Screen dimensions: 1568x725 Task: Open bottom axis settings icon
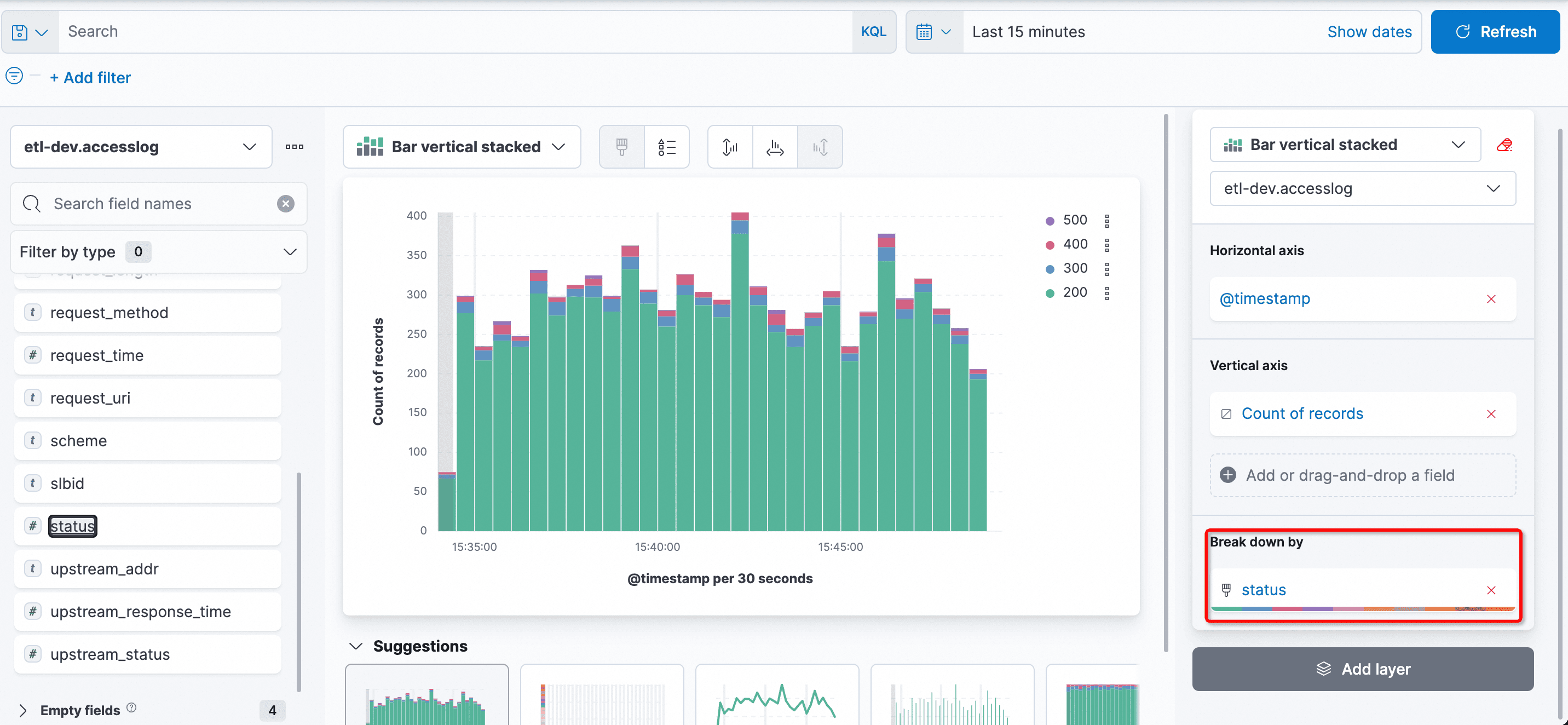pyautogui.click(x=775, y=147)
